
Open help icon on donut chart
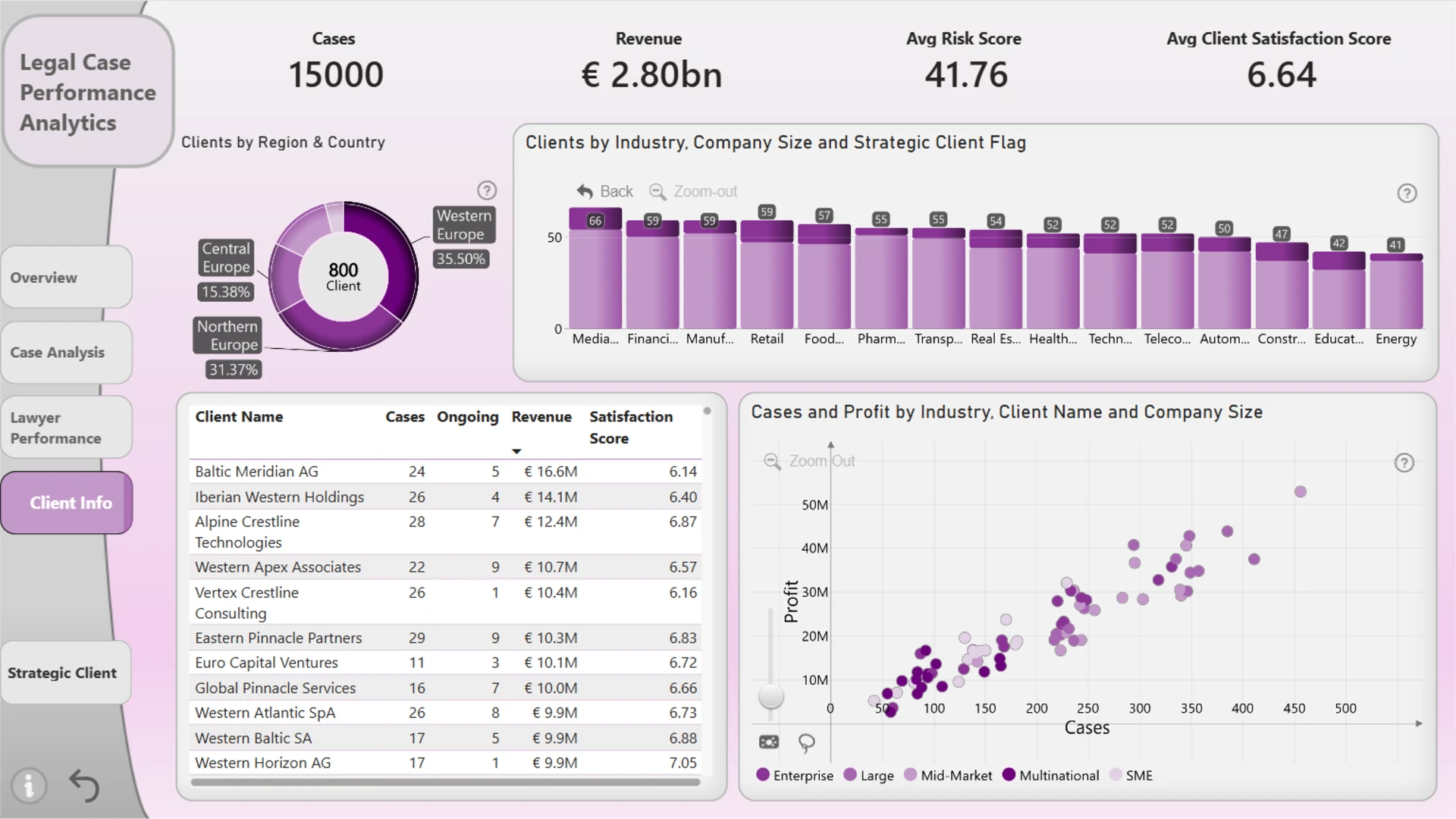(487, 190)
